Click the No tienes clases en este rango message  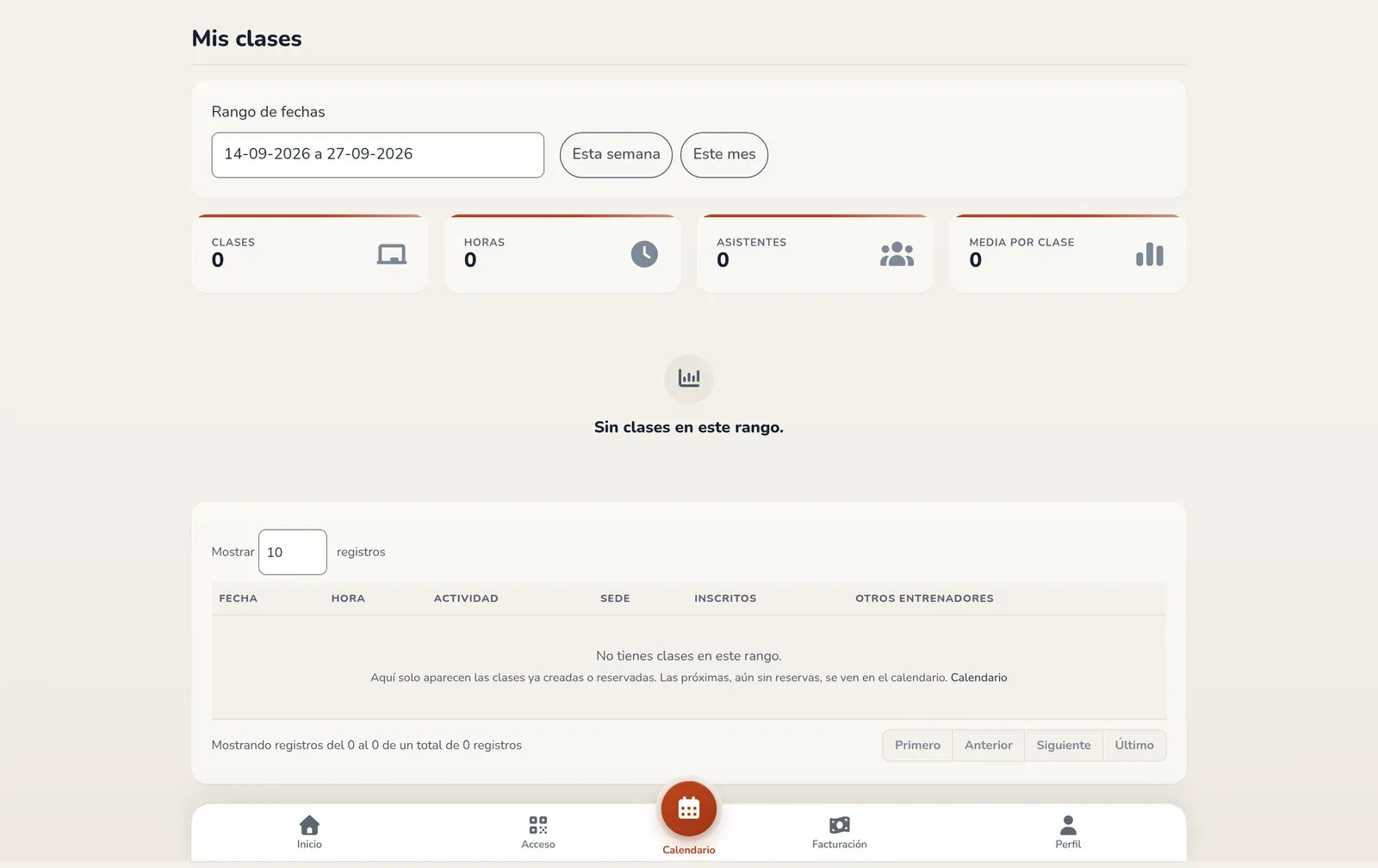point(689,656)
